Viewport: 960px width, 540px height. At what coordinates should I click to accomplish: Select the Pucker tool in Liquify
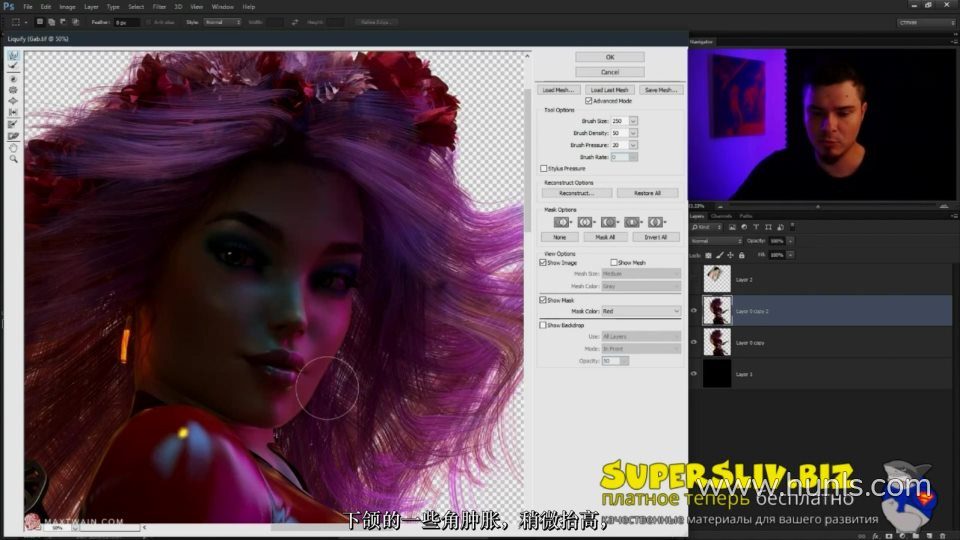13,90
